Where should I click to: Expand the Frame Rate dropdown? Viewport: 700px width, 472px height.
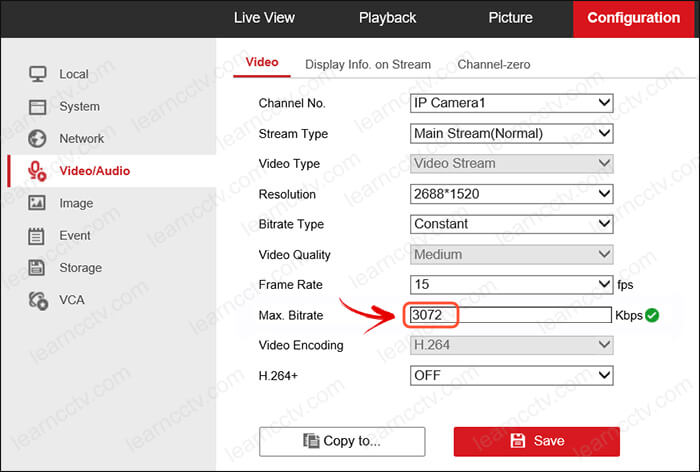[511, 284]
